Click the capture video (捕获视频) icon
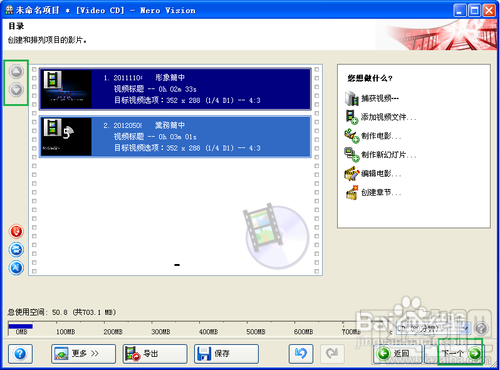The height and width of the screenshot is (370, 500). pyautogui.click(x=351, y=98)
